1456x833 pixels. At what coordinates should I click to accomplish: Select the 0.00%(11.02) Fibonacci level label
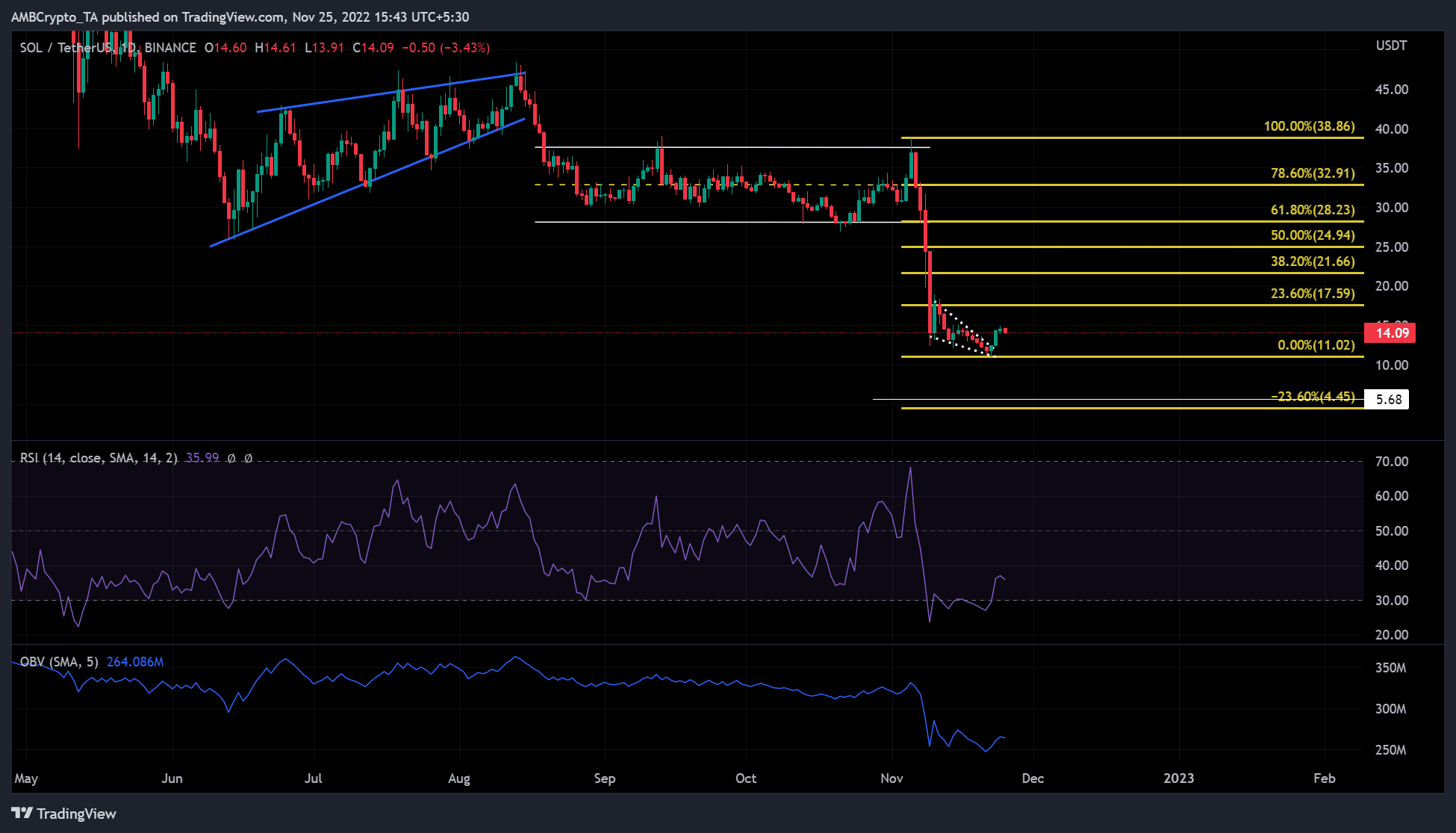tap(1316, 345)
